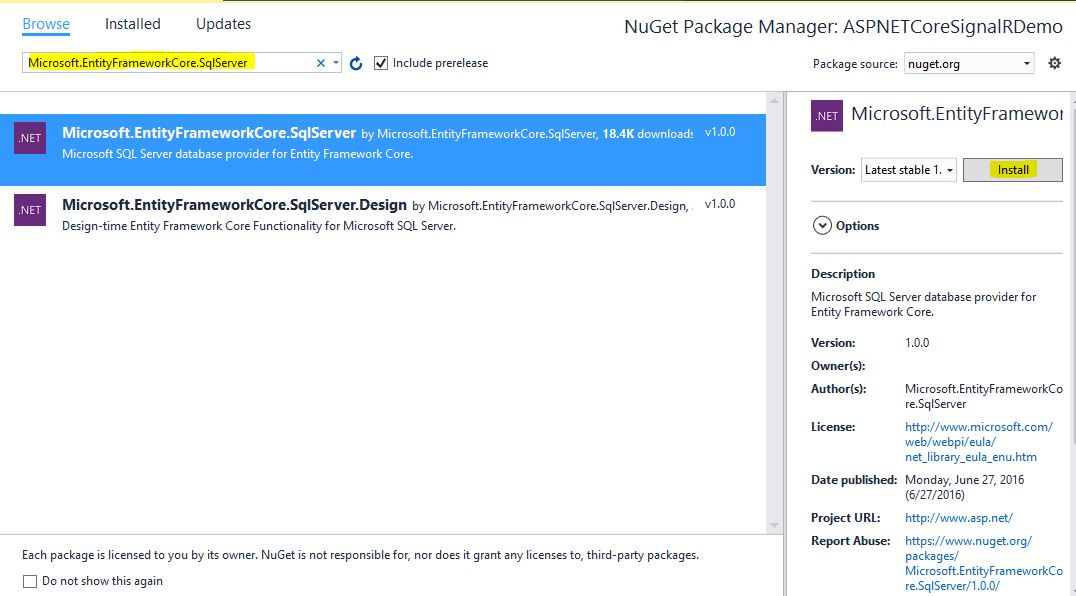Screen dimensions: 1076x596
Task: Click the v1.0.0 label of SqlServer.Design package
Action: [720, 204]
